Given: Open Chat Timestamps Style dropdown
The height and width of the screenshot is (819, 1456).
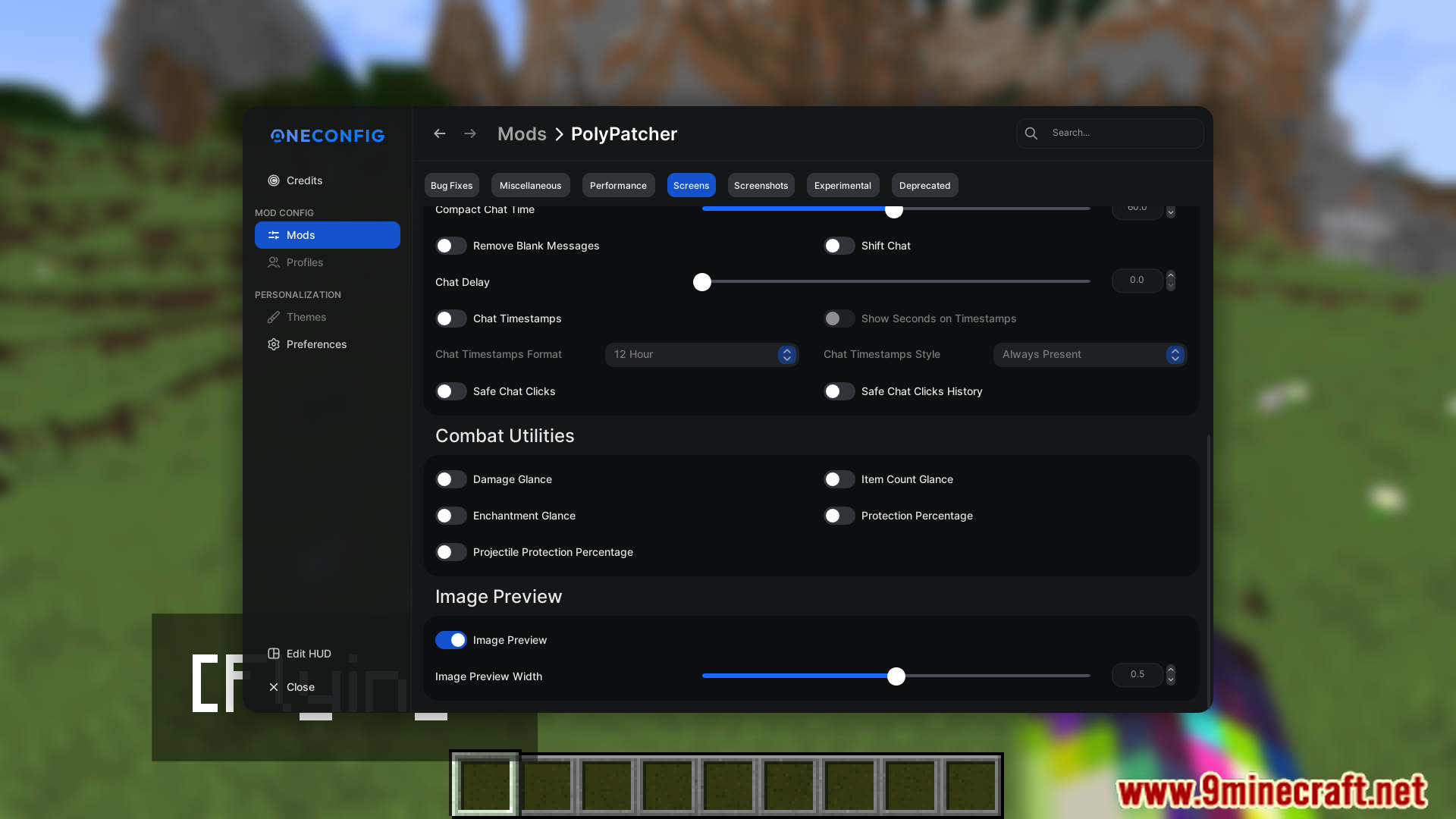Looking at the screenshot, I should (x=1090, y=355).
